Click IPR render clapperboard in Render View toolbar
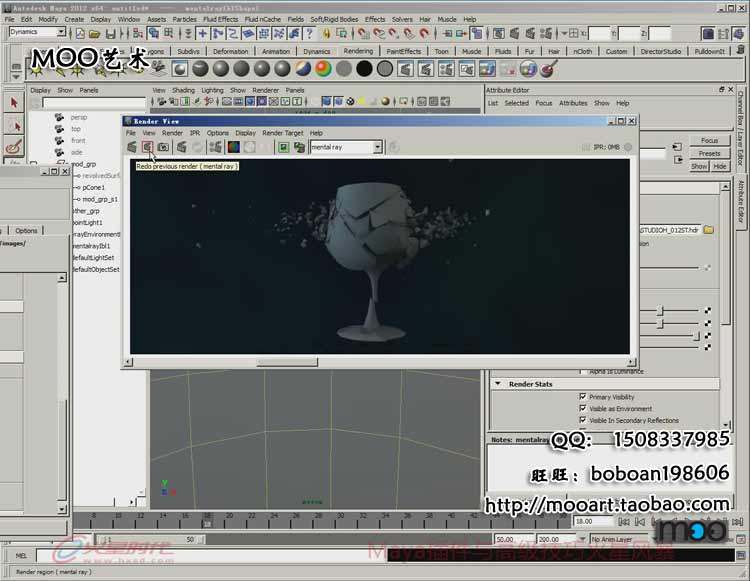The width and height of the screenshot is (750, 581). tap(182, 147)
